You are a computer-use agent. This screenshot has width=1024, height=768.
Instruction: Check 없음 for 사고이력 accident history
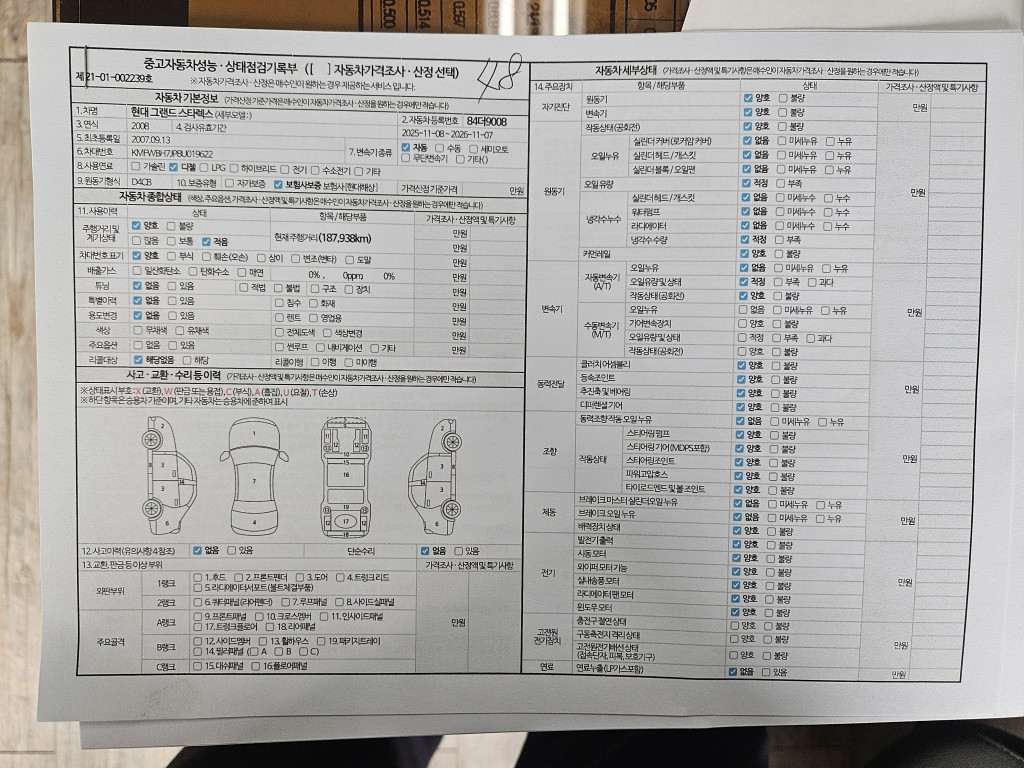196,550
